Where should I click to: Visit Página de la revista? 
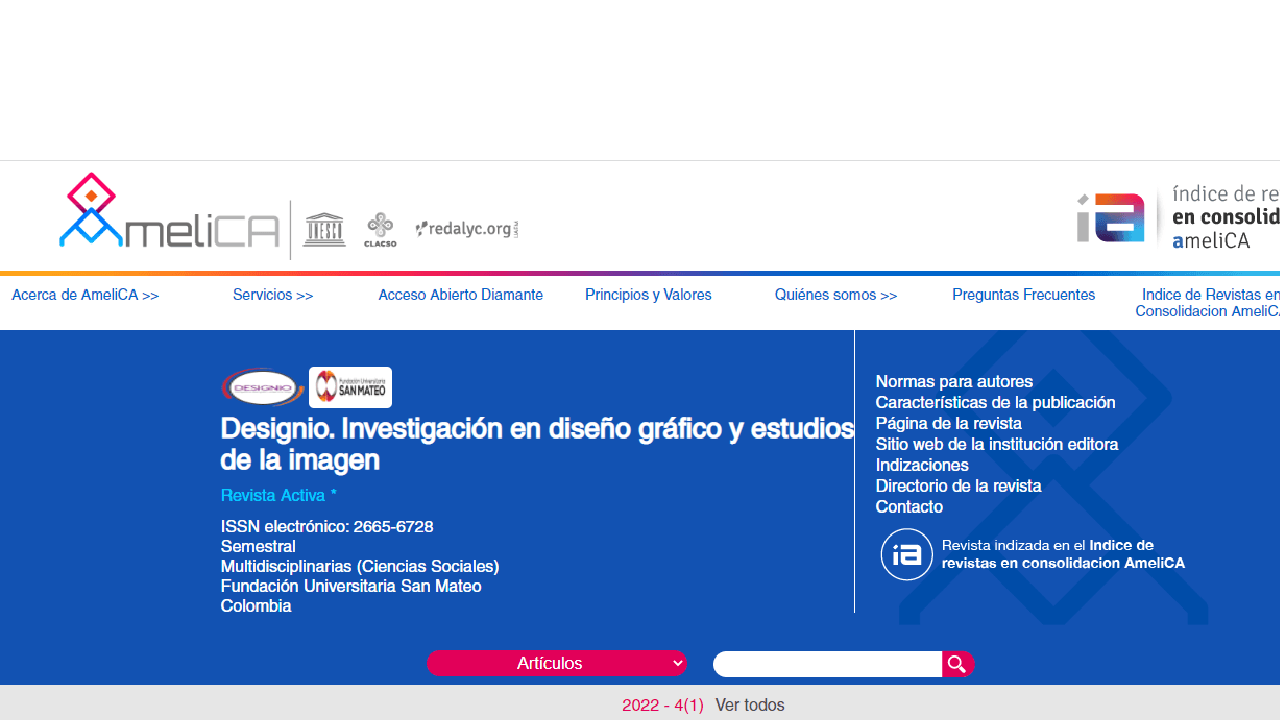coord(948,423)
